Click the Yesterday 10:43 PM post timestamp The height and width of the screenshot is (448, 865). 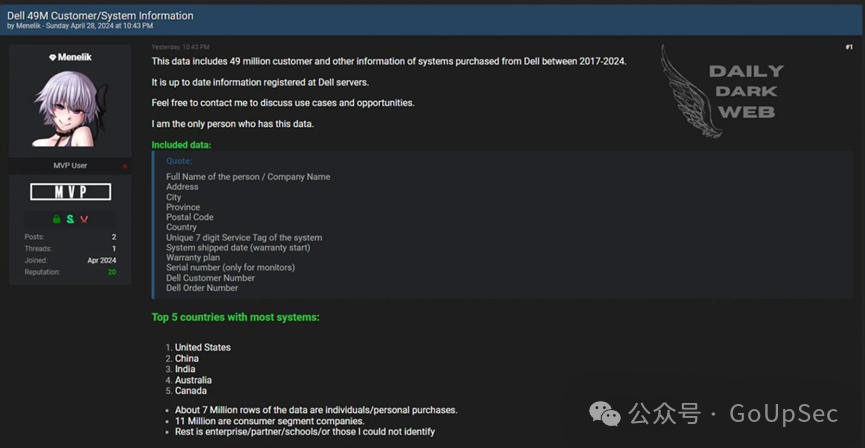click(180, 47)
